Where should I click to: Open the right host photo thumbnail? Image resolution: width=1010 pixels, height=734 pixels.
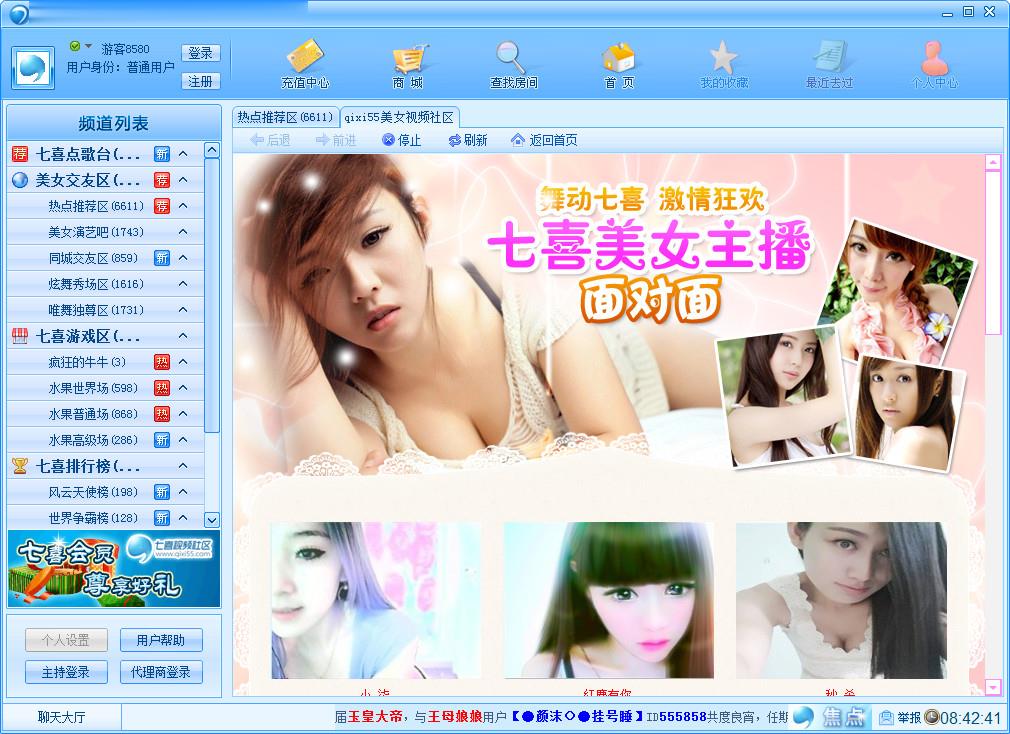pyautogui.click(x=841, y=600)
